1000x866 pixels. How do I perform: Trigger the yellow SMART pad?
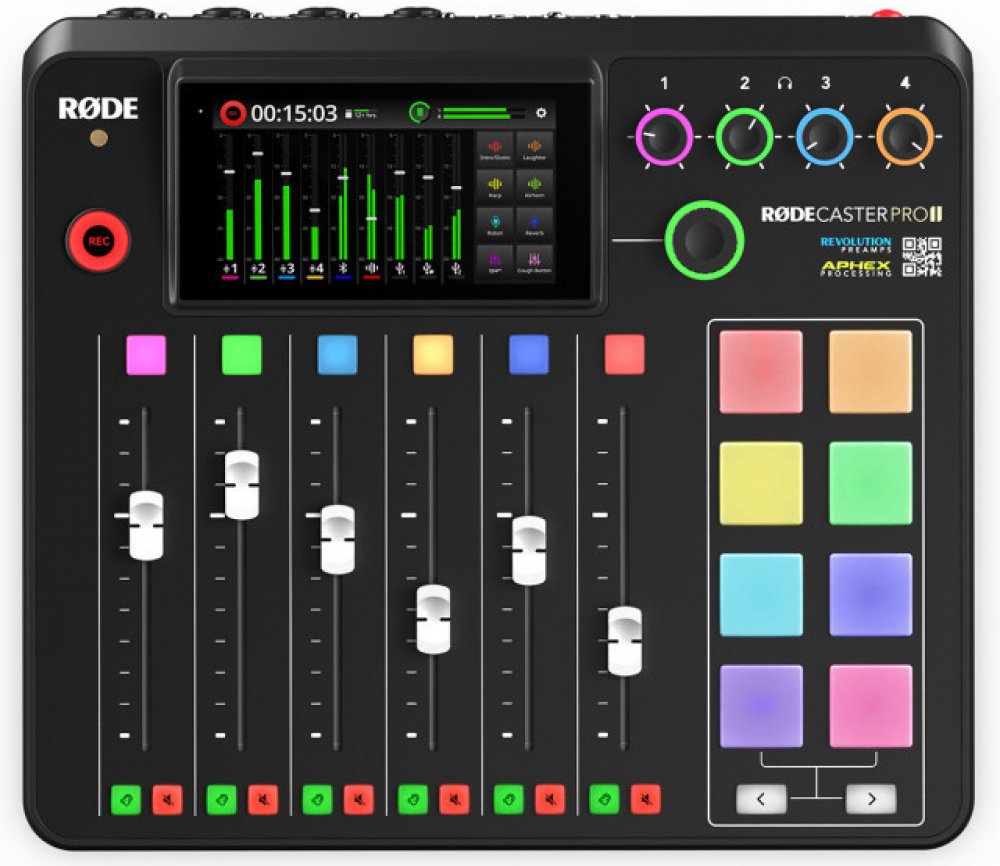pyautogui.click(x=761, y=483)
